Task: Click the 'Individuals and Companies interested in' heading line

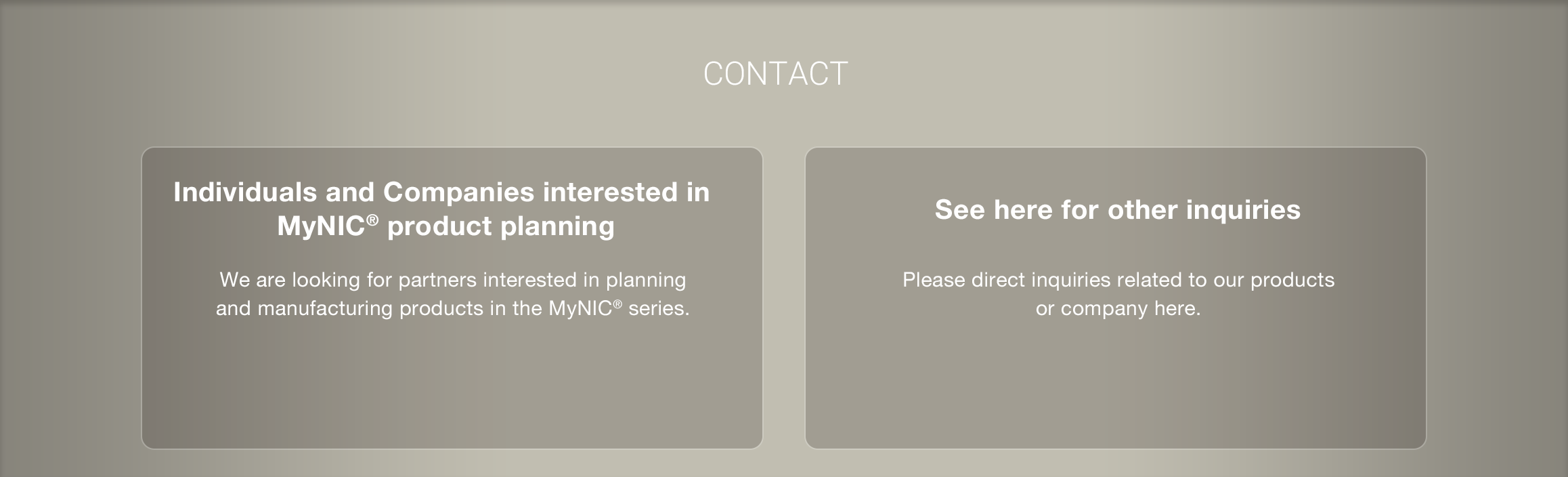Action: point(441,192)
